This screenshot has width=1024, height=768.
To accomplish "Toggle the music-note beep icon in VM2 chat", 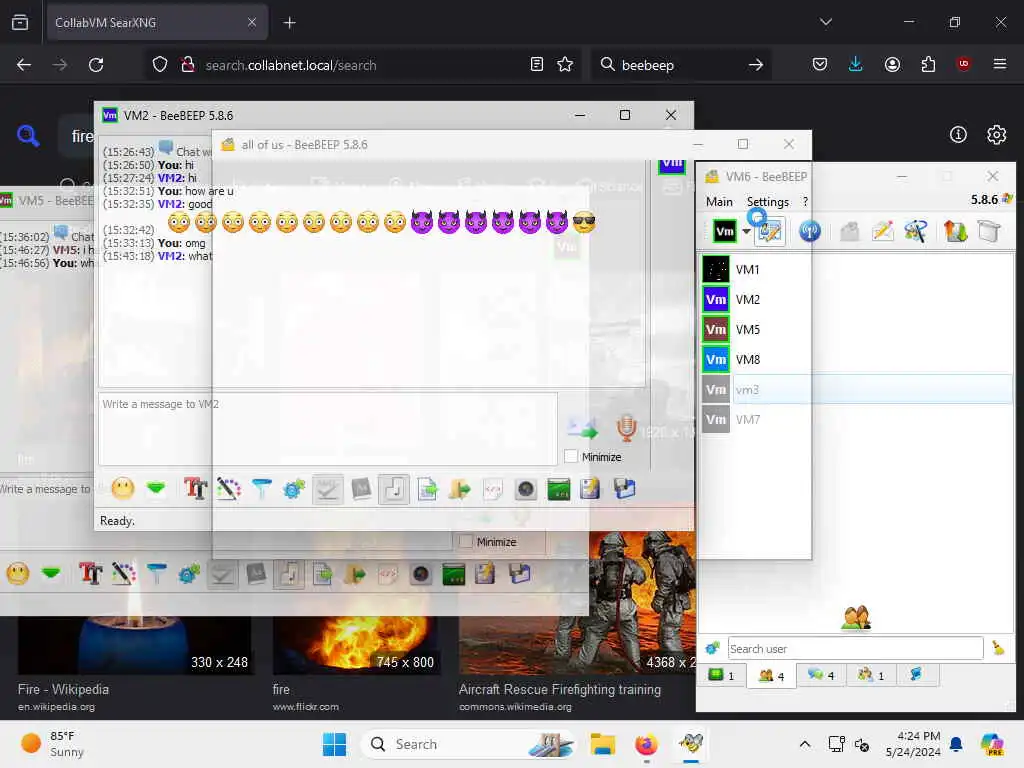I will coord(394,489).
